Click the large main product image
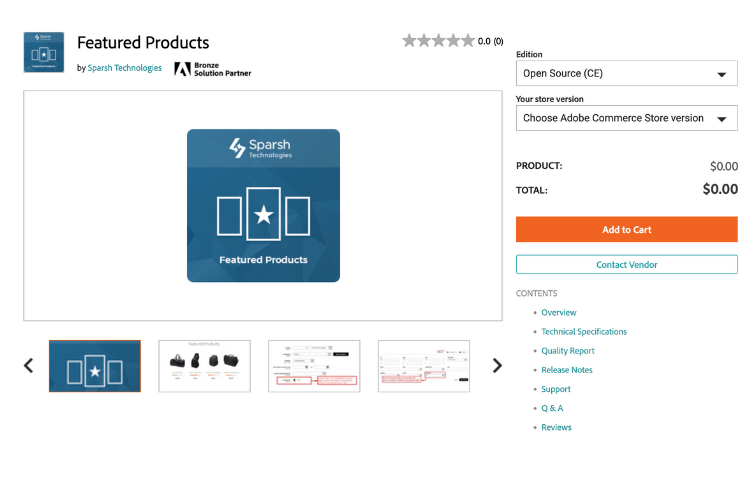Screen dimensions: 750x500 click(x=263, y=206)
